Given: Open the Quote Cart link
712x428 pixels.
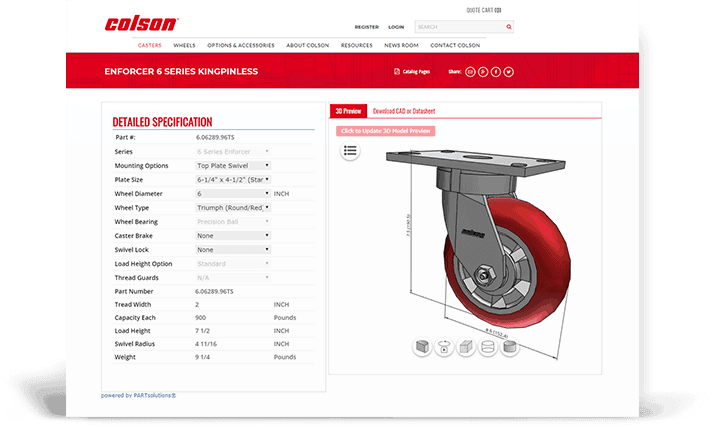Looking at the screenshot, I should point(484,10).
